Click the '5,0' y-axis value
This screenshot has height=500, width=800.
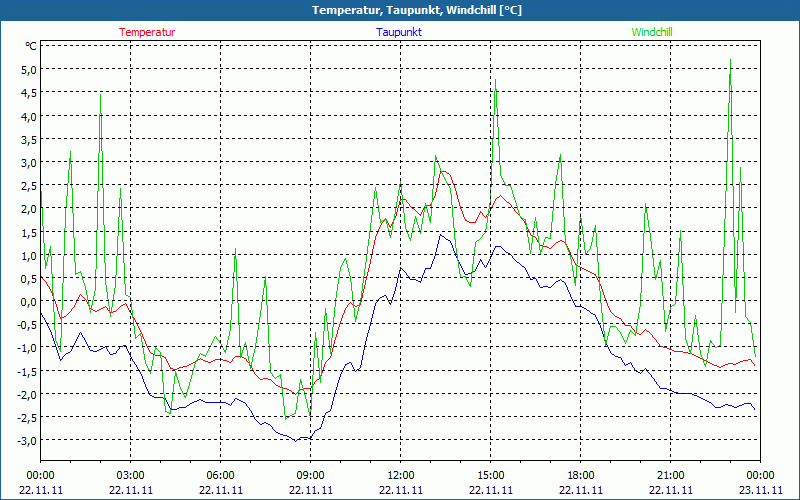pyautogui.click(x=29, y=69)
